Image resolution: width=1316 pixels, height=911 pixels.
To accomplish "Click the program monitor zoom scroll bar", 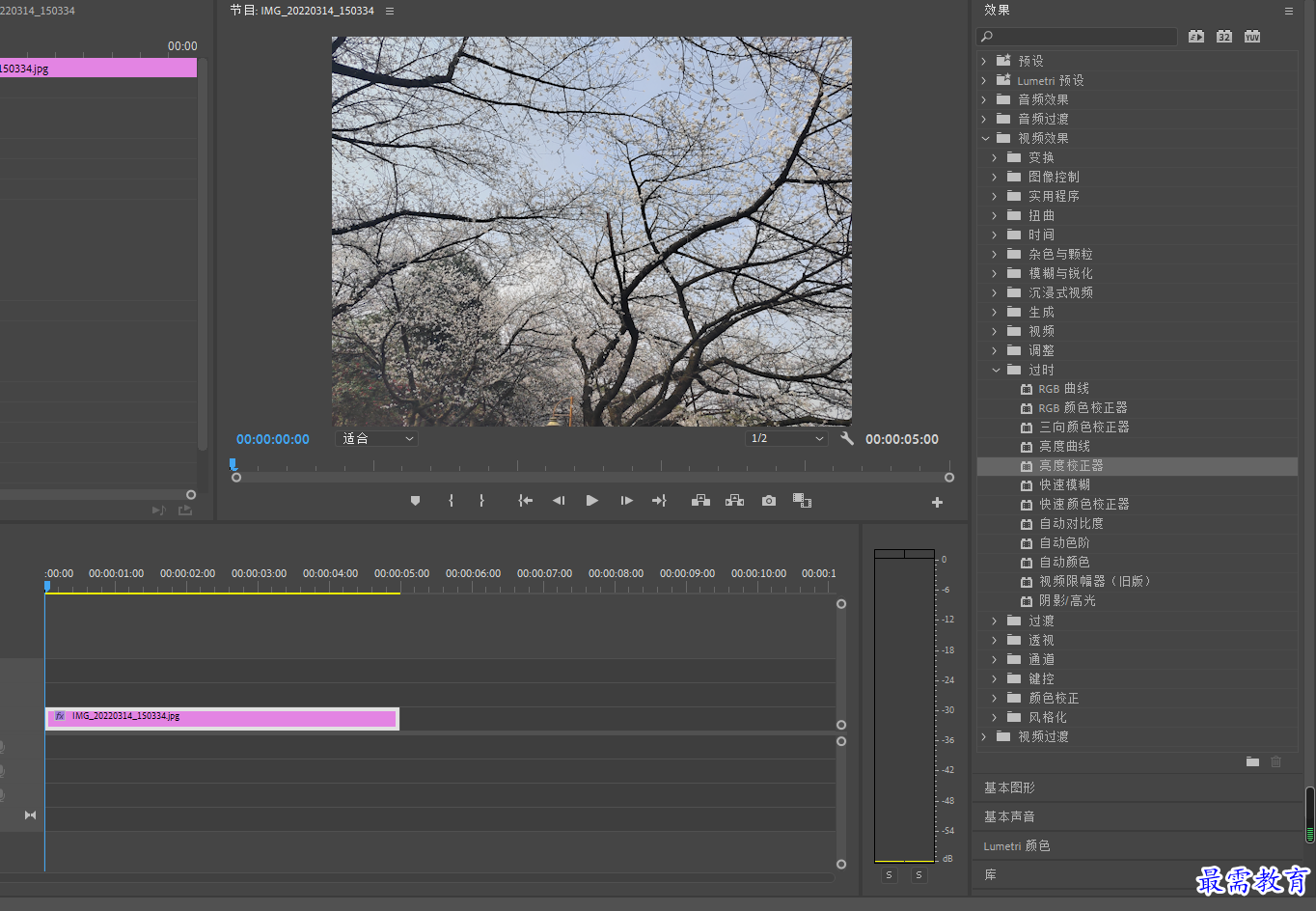I will [592, 478].
